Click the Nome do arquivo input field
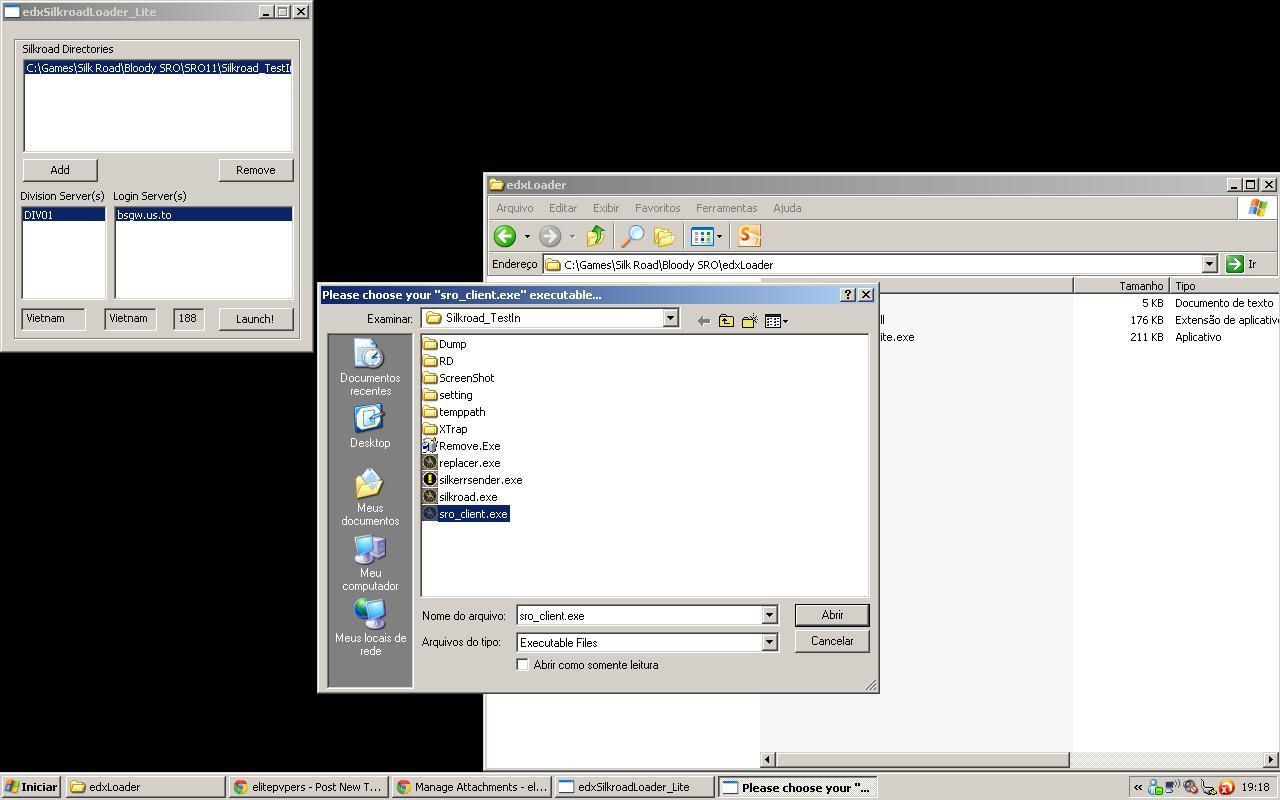Viewport: 1280px width, 800px height. [640, 616]
